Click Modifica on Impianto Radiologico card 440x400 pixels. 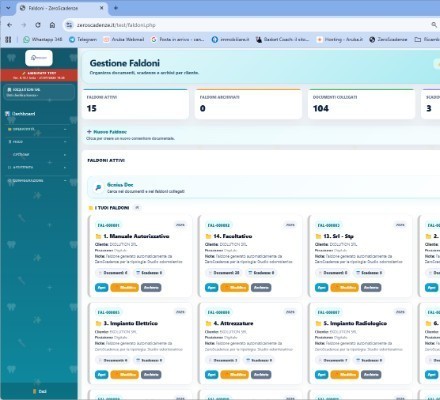tap(344, 375)
